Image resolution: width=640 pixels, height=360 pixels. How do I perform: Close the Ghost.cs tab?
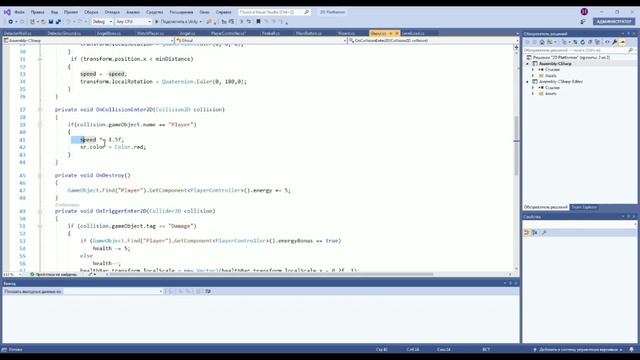click(x=397, y=33)
